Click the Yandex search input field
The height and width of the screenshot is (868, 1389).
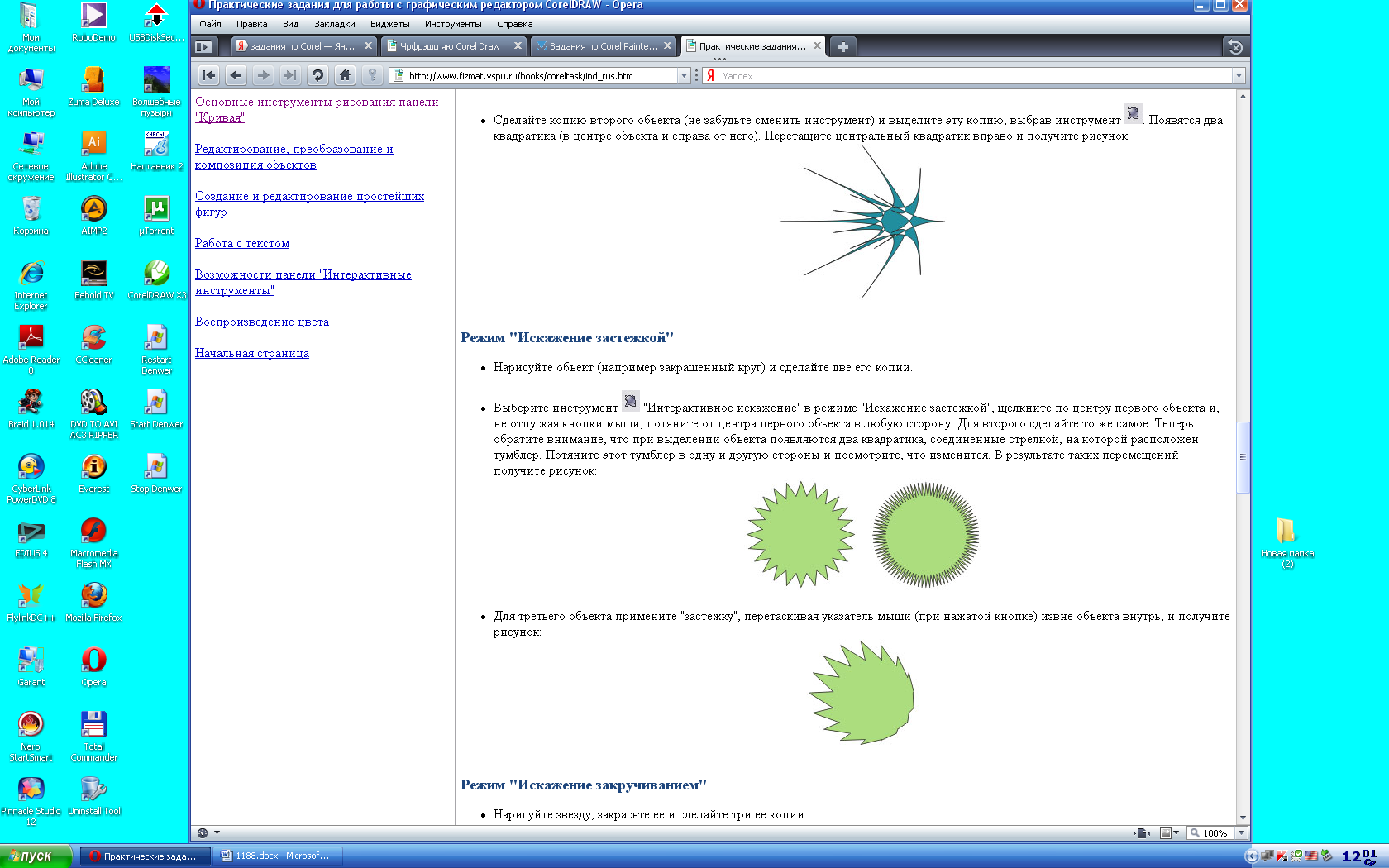976,76
